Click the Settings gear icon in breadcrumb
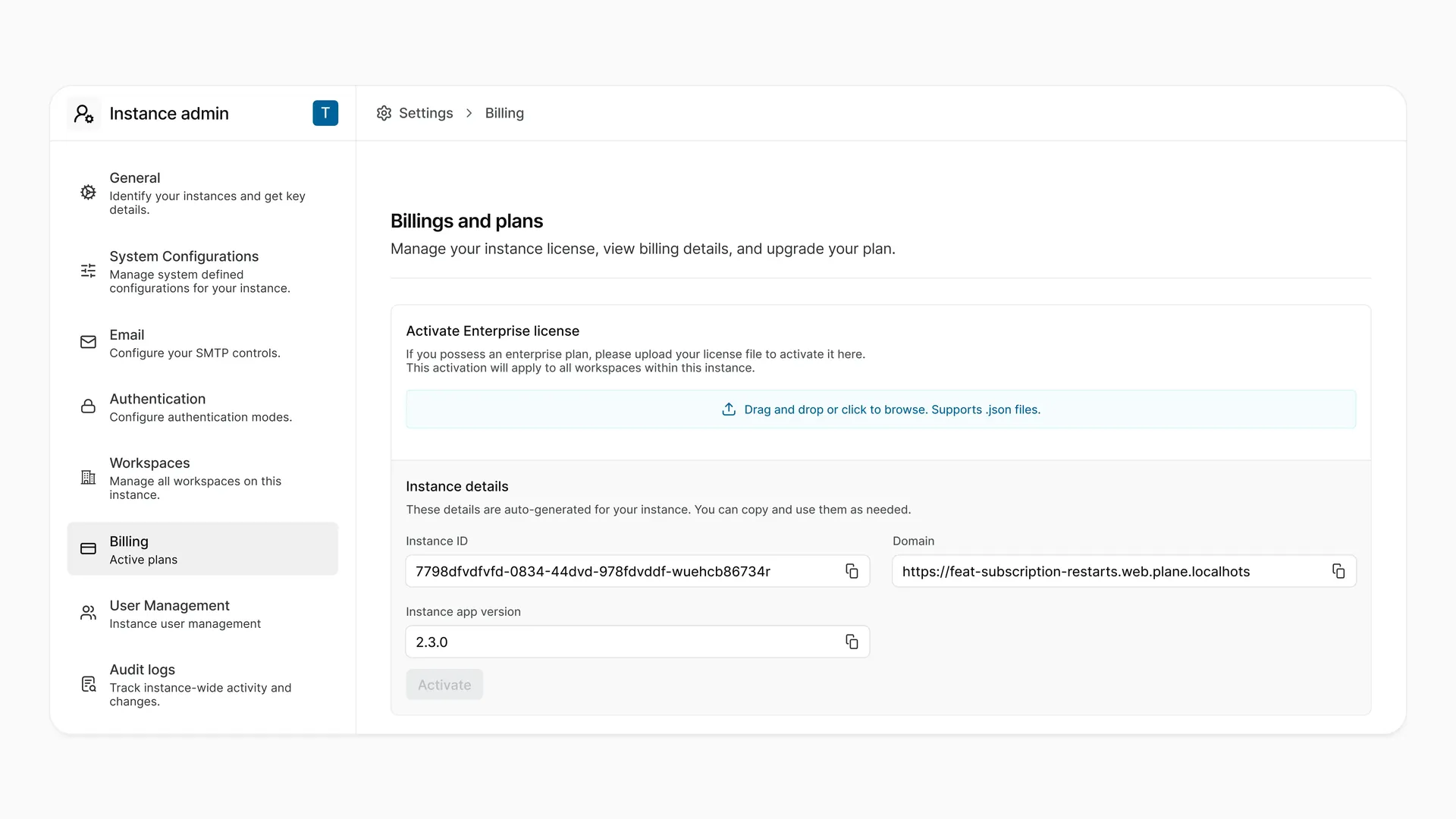1456x819 pixels. click(x=384, y=113)
